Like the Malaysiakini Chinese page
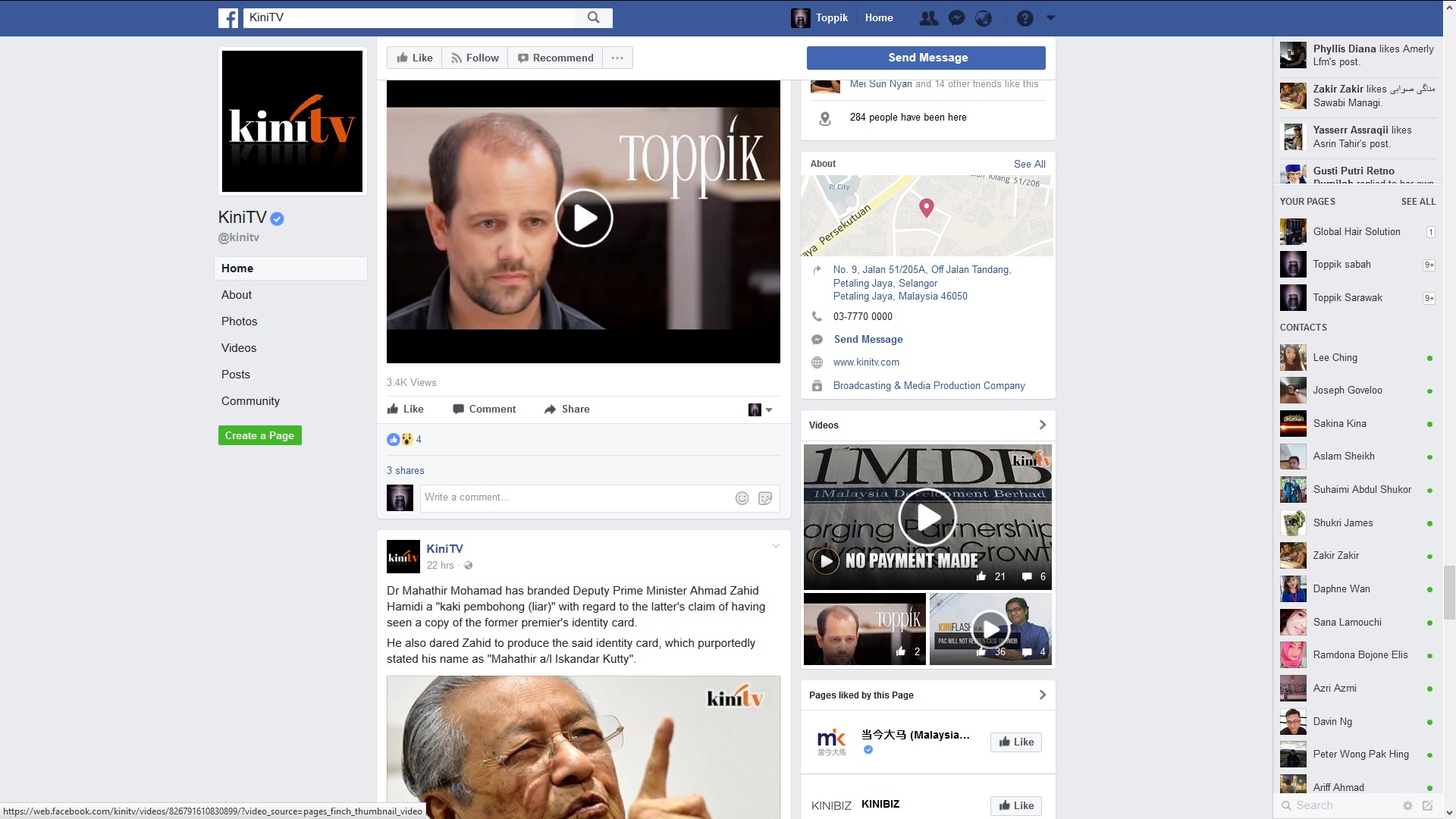Image resolution: width=1456 pixels, height=819 pixels. (1016, 742)
